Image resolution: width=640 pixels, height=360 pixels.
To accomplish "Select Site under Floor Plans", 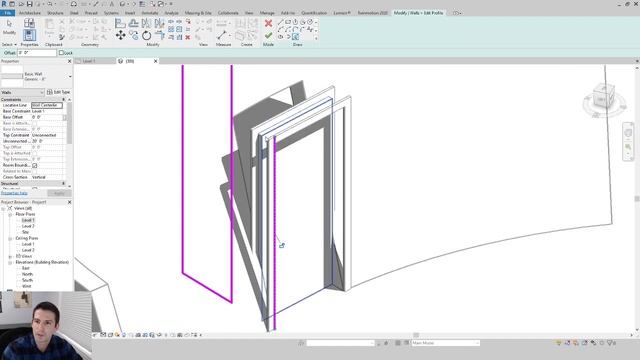I will tap(25, 232).
